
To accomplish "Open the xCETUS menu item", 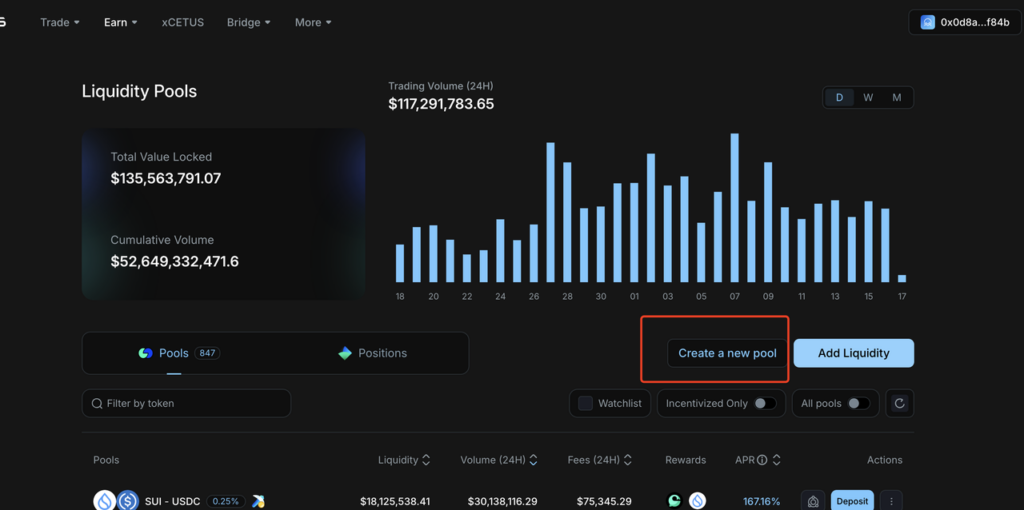I will 183,22.
